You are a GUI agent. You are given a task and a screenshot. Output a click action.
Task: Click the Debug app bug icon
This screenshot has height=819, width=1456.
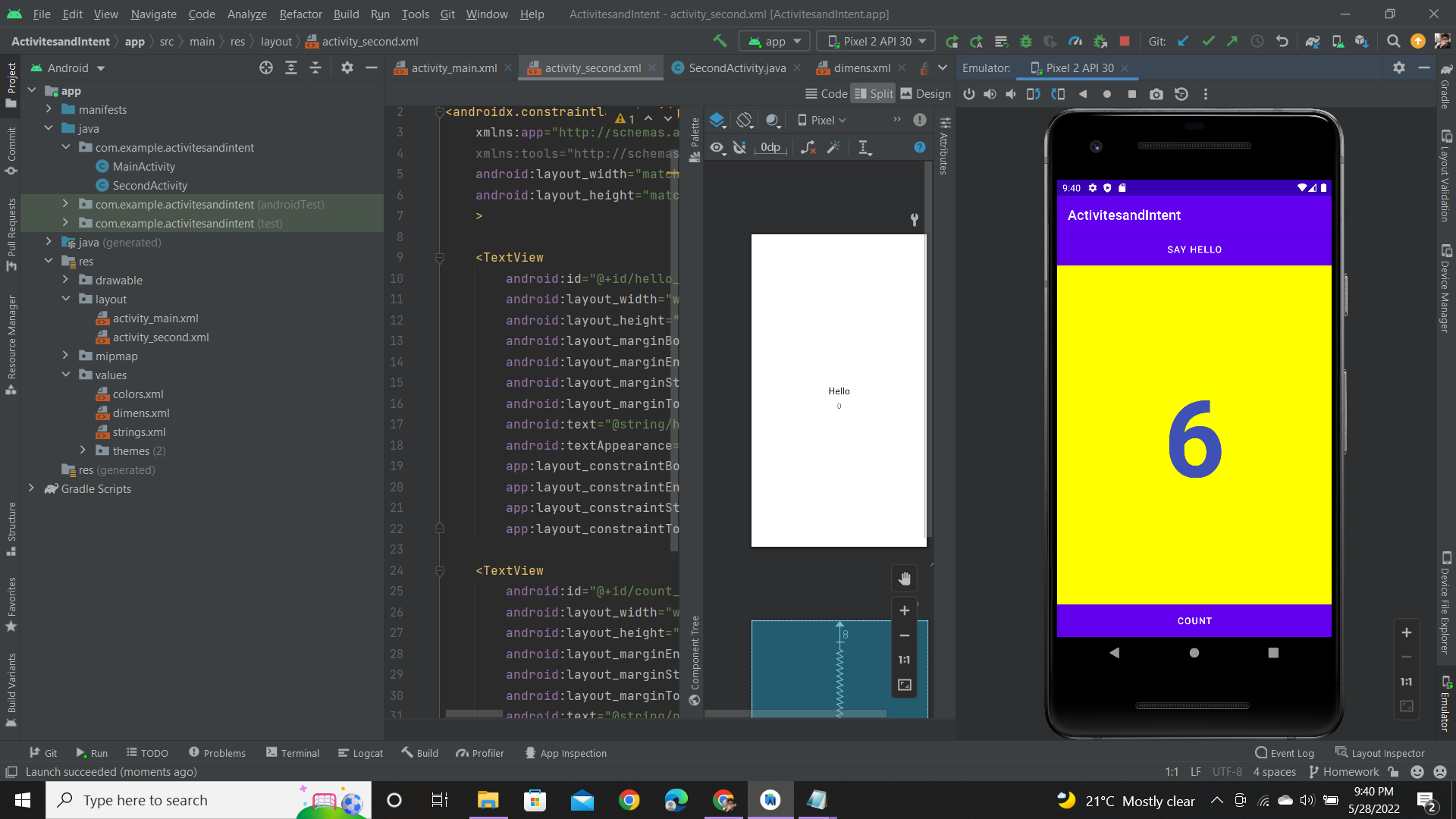[x=1026, y=41]
